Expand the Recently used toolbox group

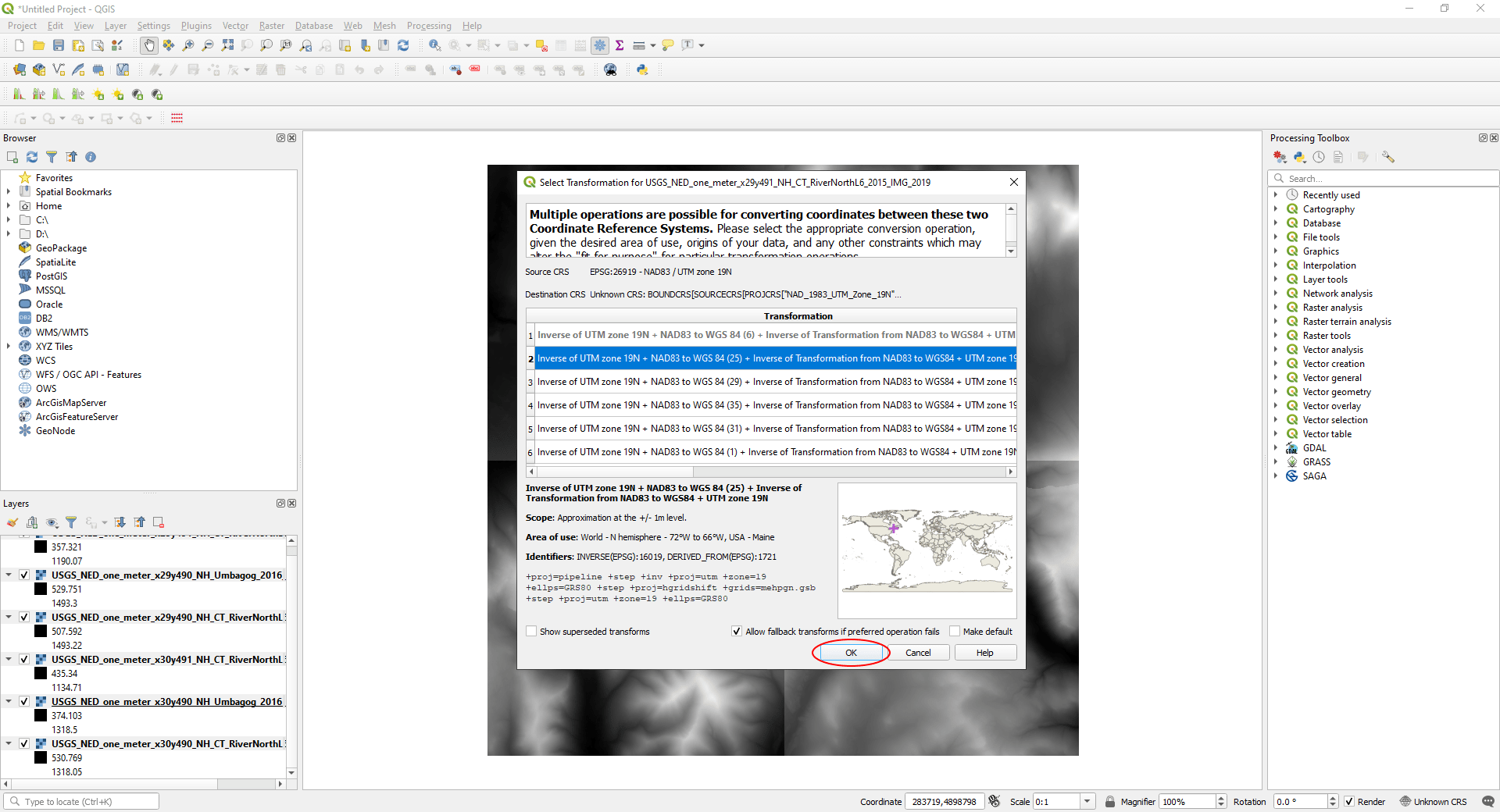pos(1277,195)
